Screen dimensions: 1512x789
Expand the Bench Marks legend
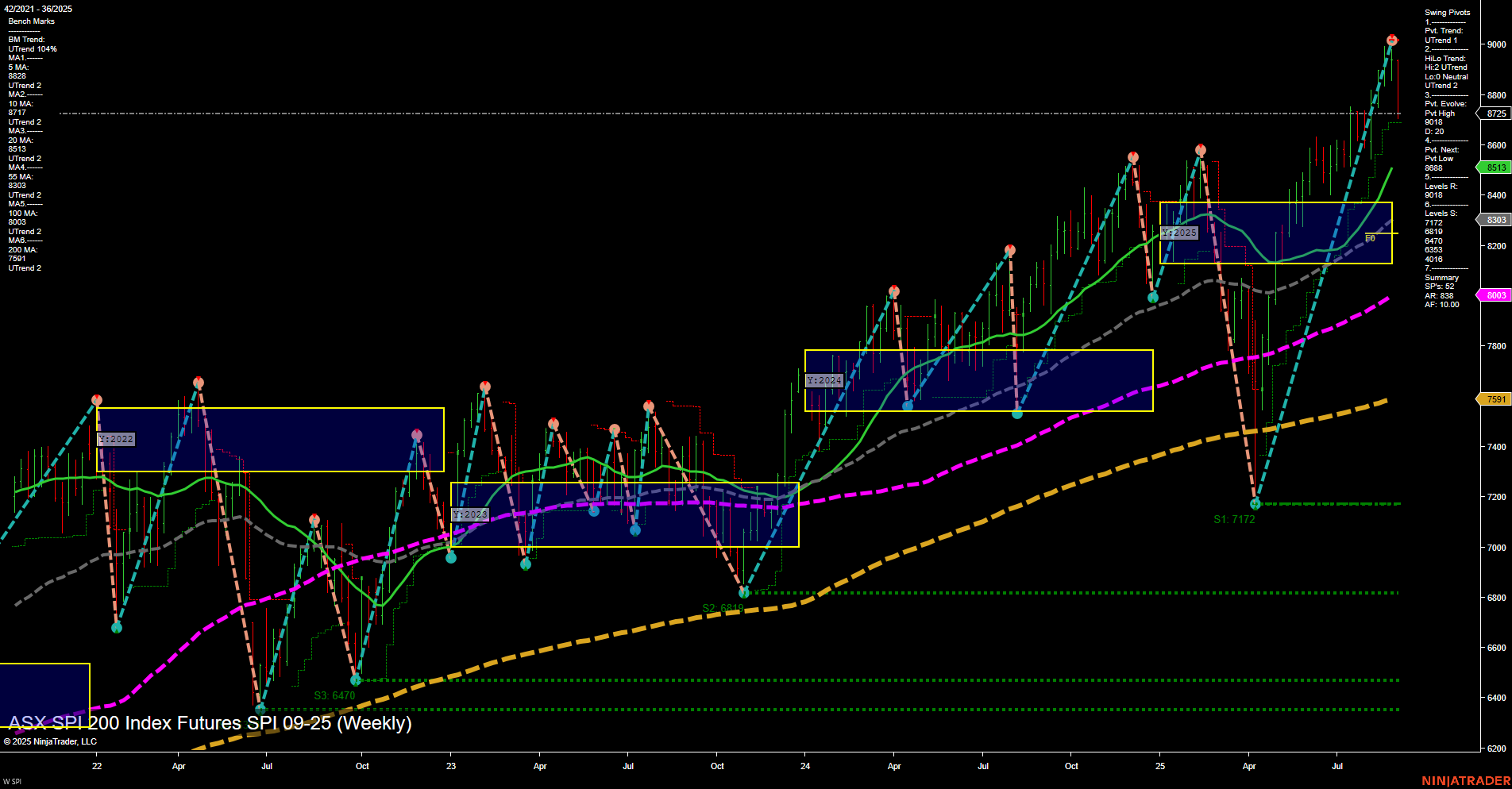(x=31, y=21)
